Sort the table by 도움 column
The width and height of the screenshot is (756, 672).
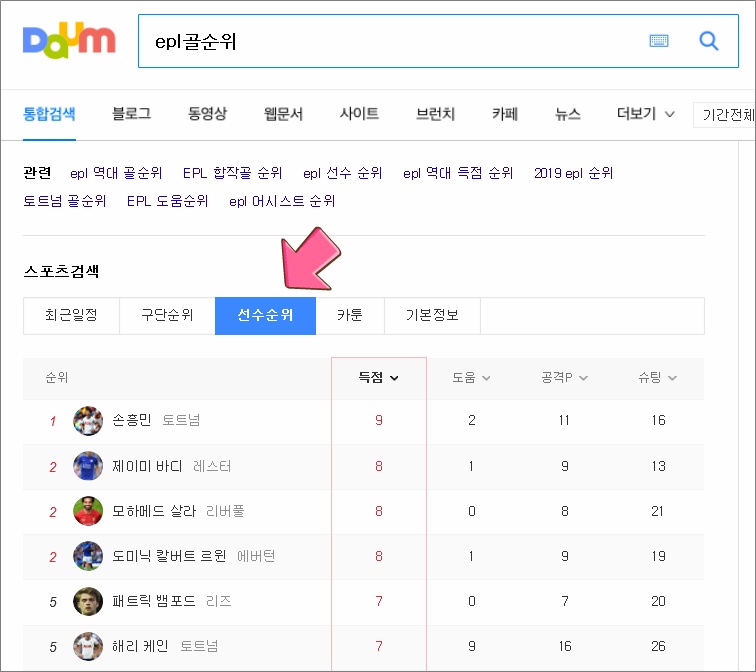coord(471,377)
